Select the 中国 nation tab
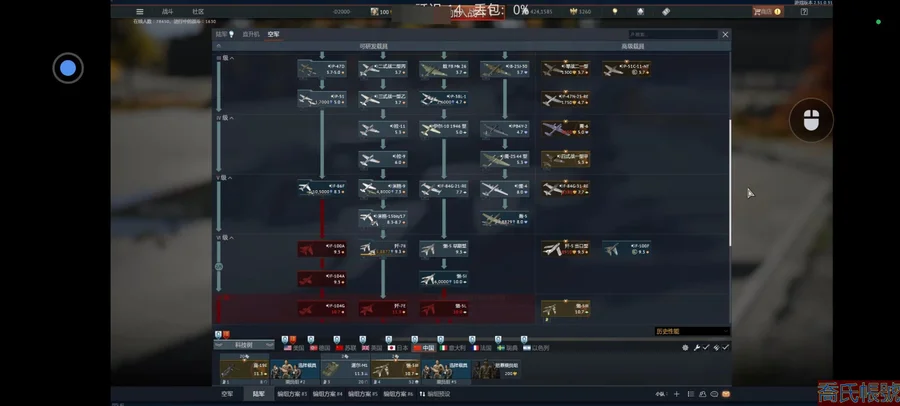Image resolution: width=900 pixels, height=406 pixels. click(425, 347)
